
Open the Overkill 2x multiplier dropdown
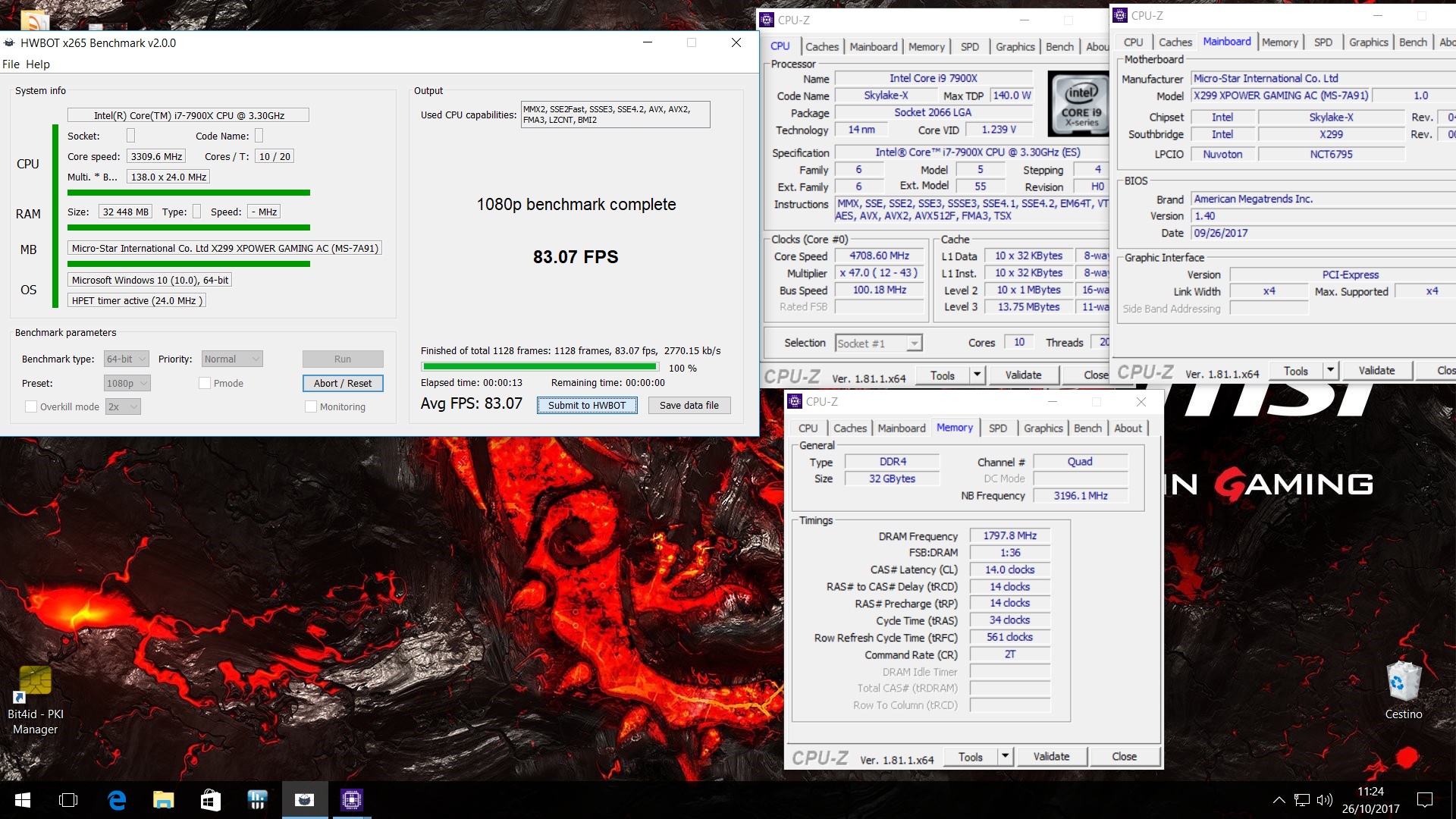point(123,406)
